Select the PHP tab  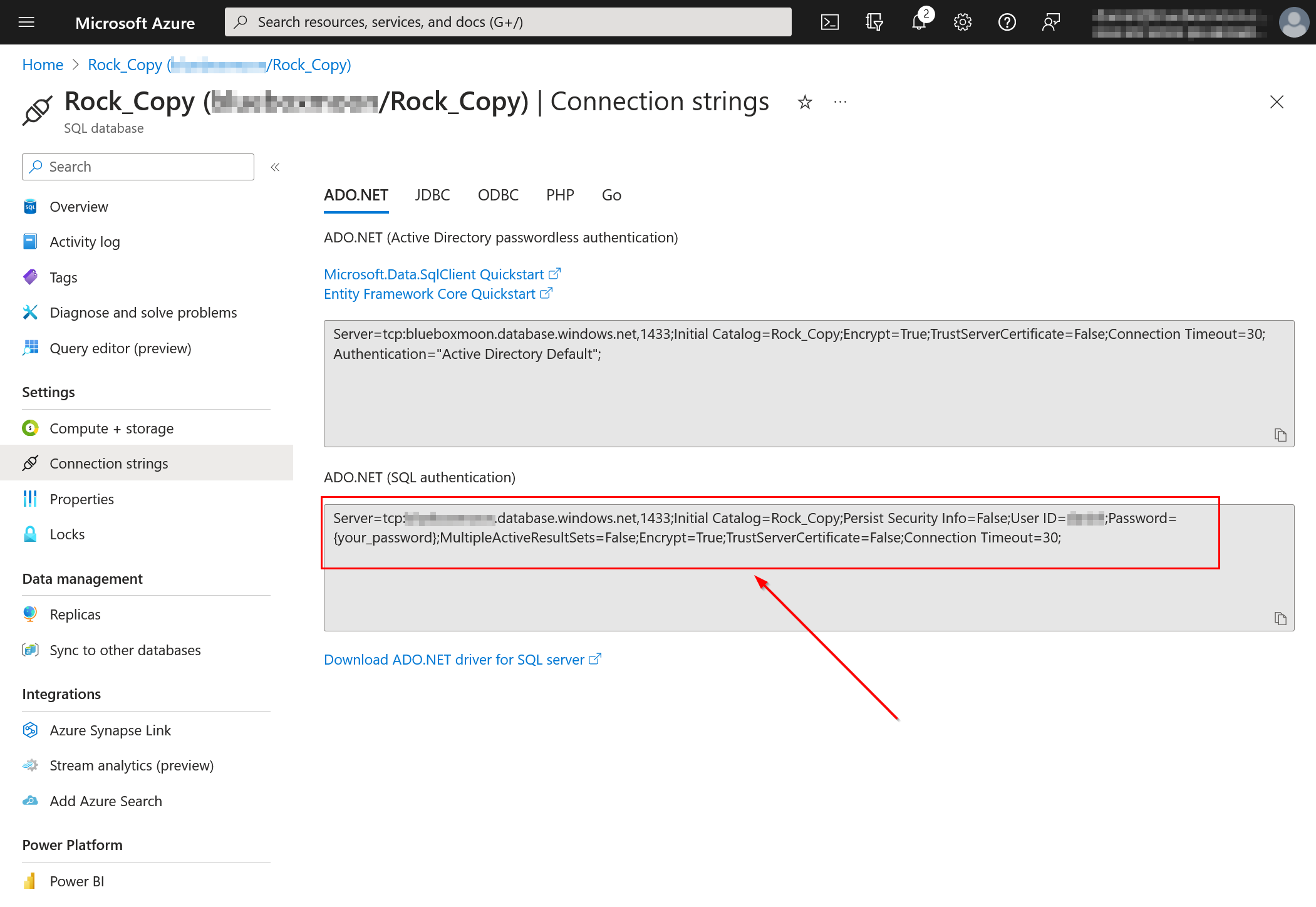[559, 195]
